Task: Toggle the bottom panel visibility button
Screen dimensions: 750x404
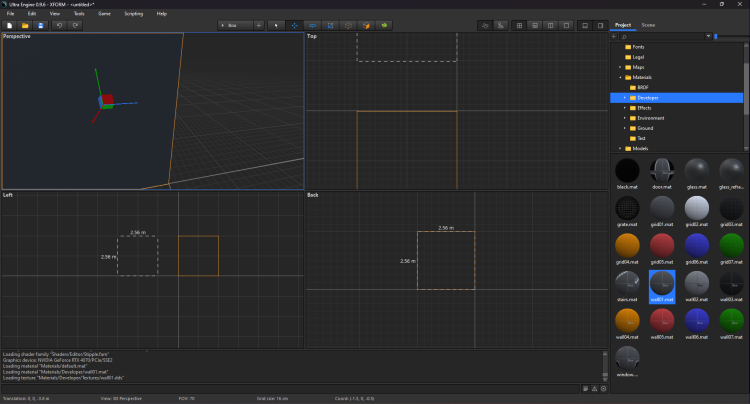Action: [x=584, y=24]
